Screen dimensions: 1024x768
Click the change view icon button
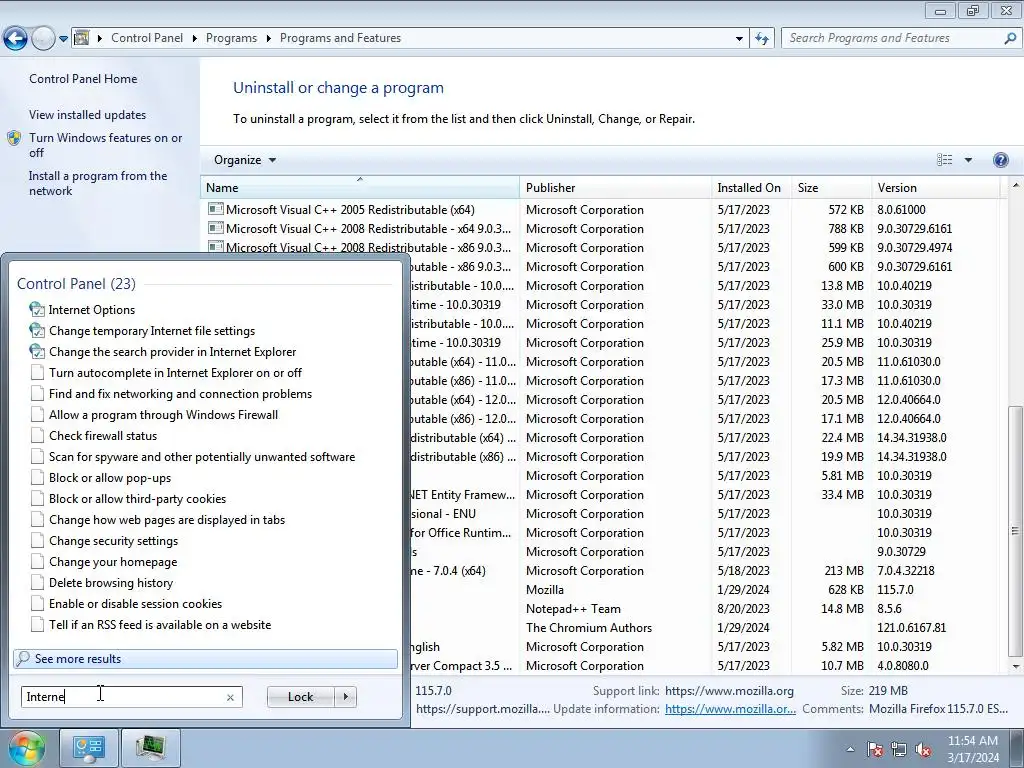click(x=944, y=160)
